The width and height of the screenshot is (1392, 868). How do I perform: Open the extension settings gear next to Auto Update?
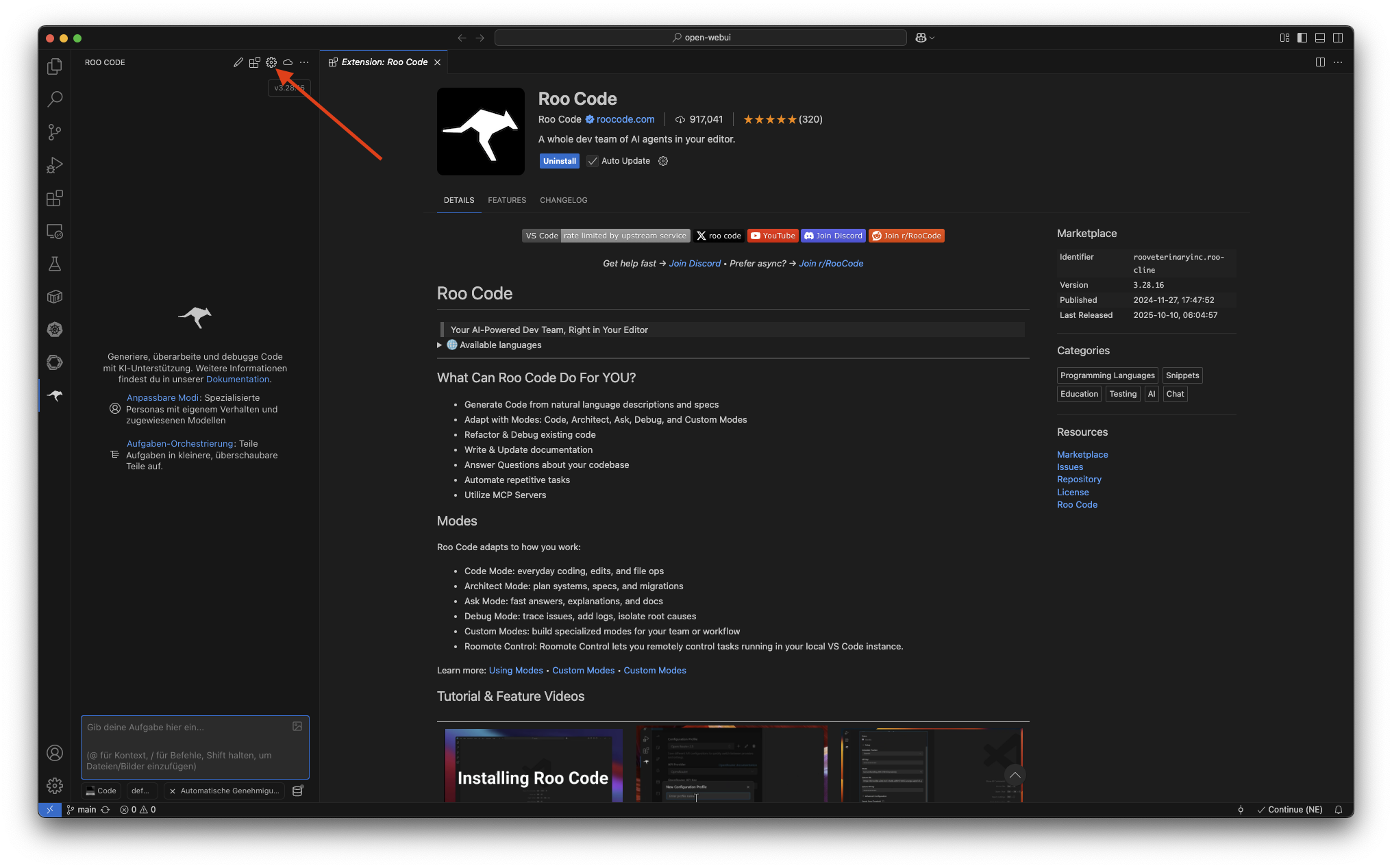(663, 161)
